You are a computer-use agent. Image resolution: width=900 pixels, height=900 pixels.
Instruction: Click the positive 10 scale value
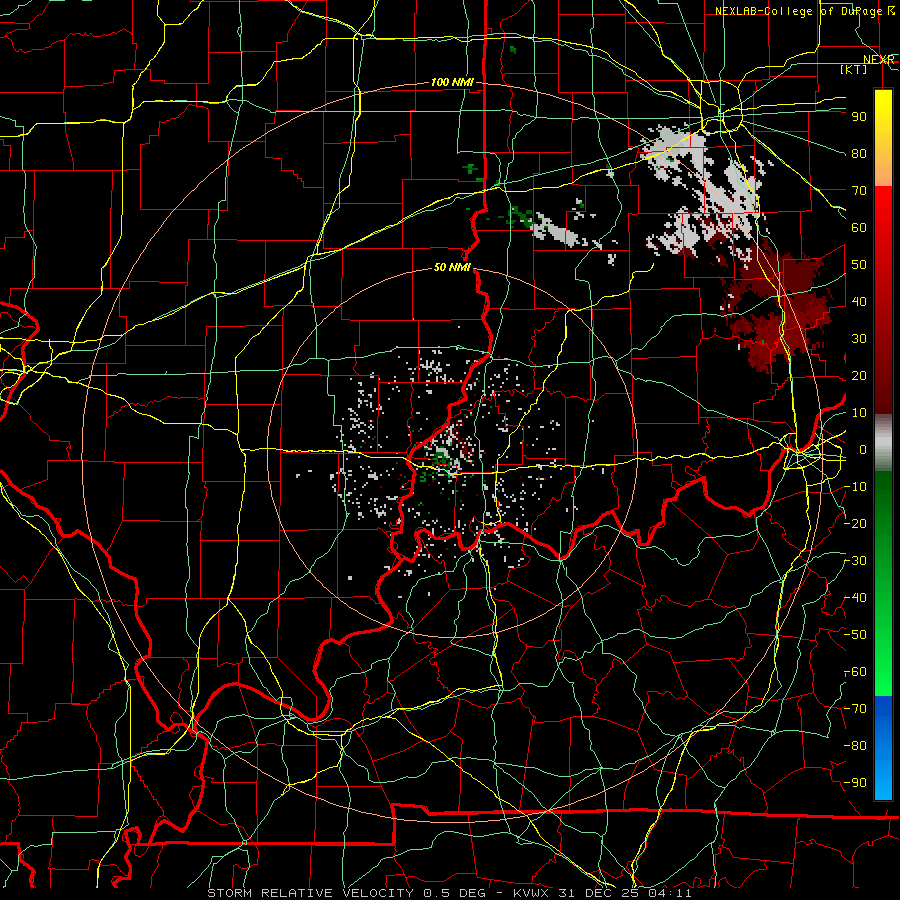pyautogui.click(x=859, y=413)
